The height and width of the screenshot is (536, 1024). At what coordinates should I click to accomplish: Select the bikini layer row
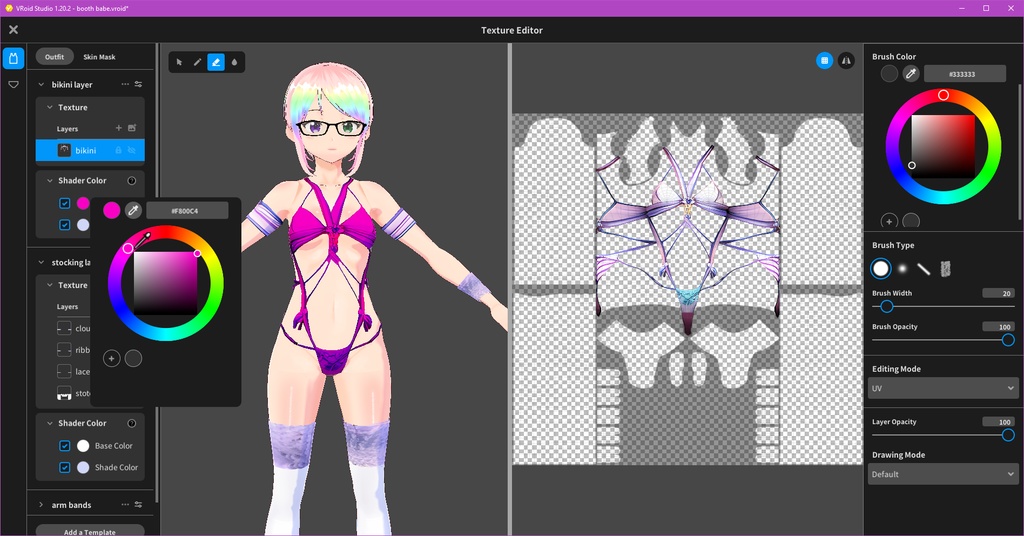90,150
